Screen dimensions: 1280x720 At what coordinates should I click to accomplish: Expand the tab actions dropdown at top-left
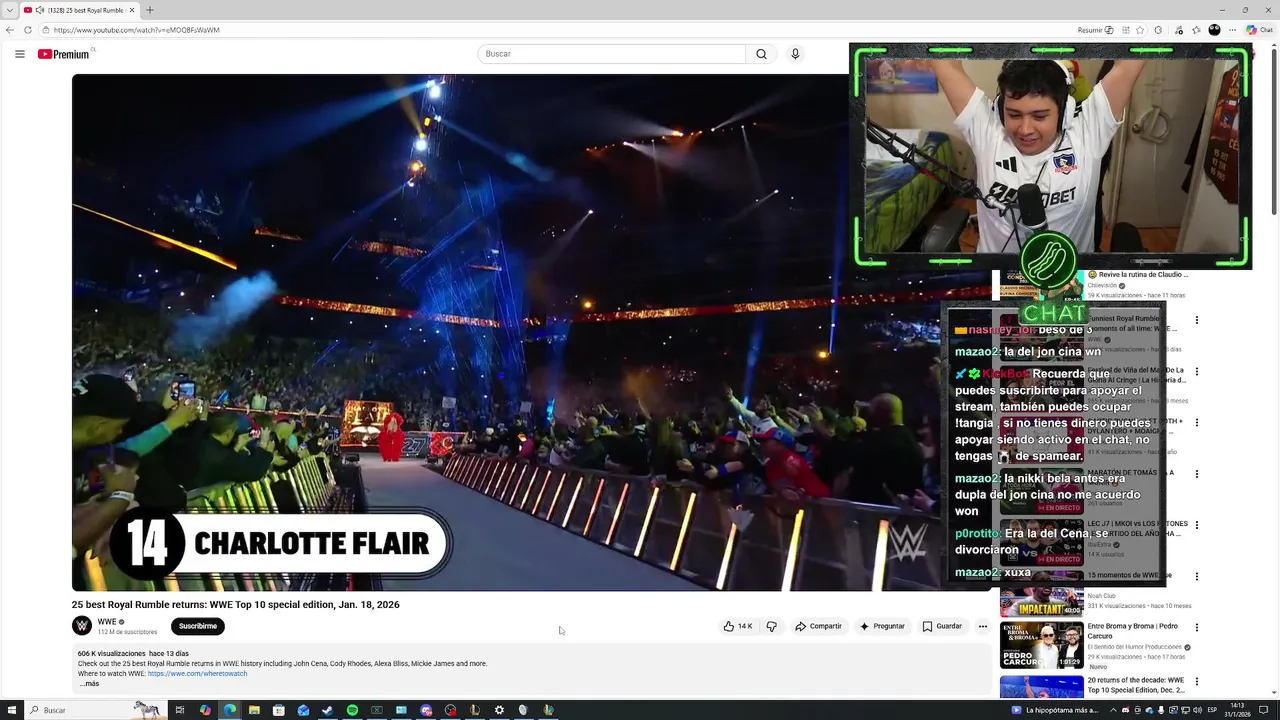9,10
